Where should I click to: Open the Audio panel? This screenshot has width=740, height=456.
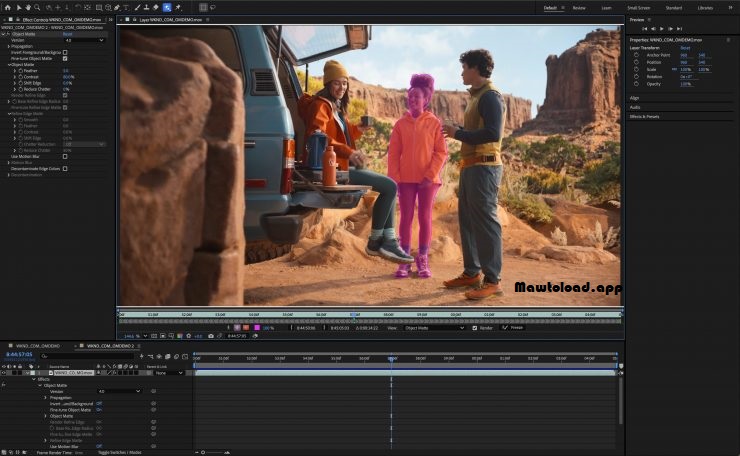point(635,107)
